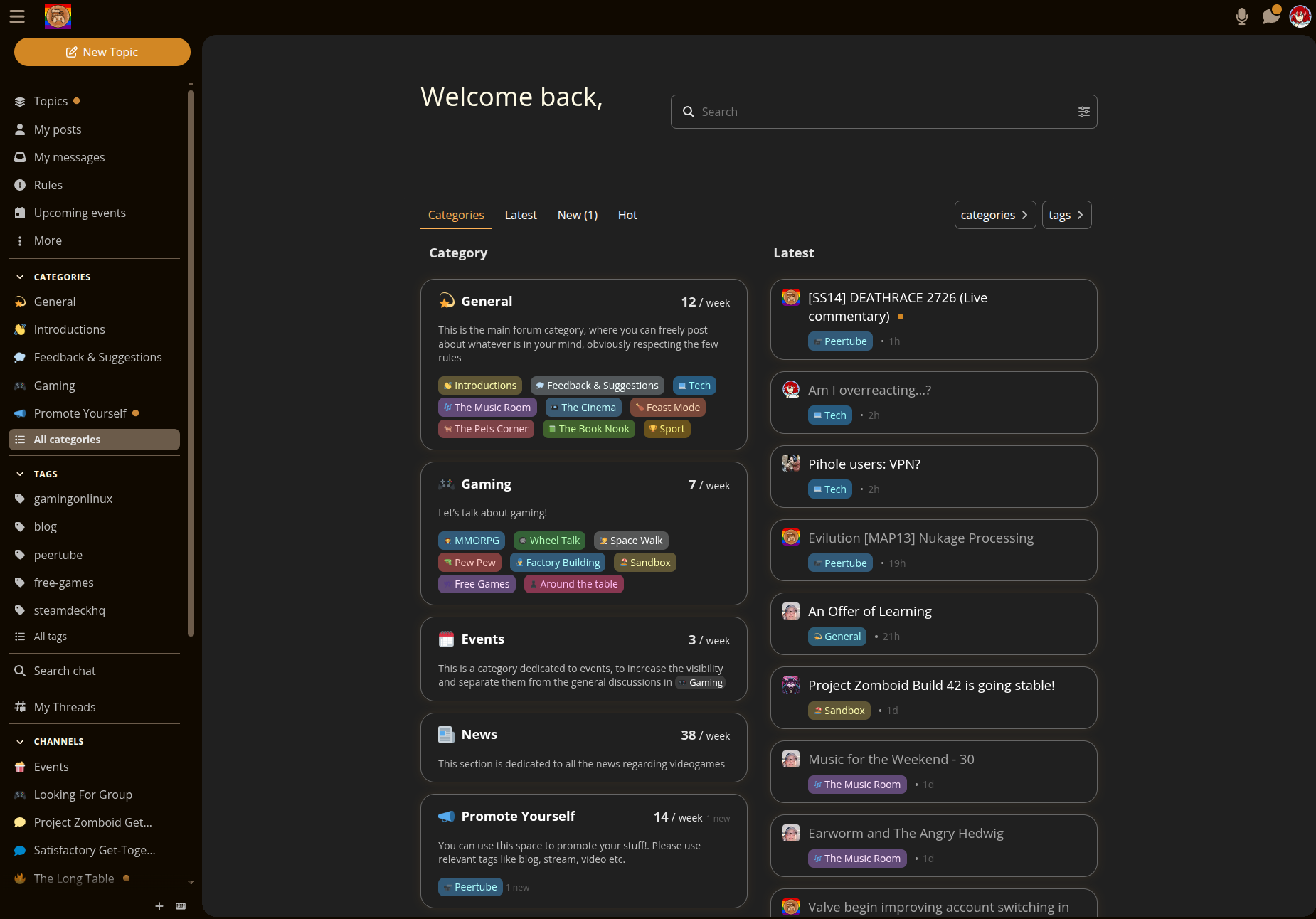Create a New Topic

click(102, 52)
